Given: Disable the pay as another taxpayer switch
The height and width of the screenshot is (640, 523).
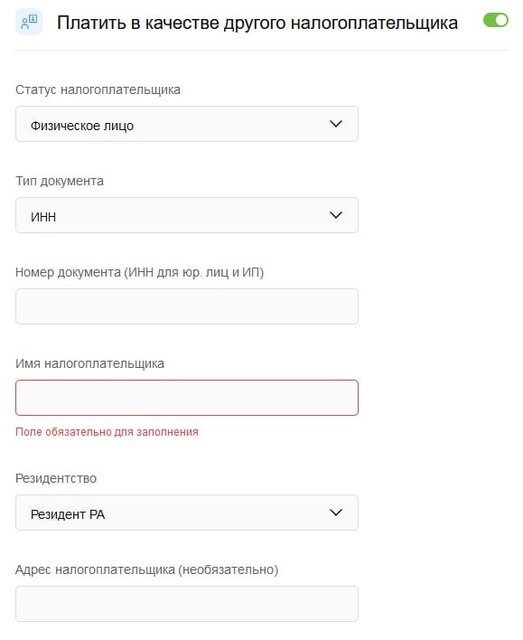Looking at the screenshot, I should click(x=495, y=20).
